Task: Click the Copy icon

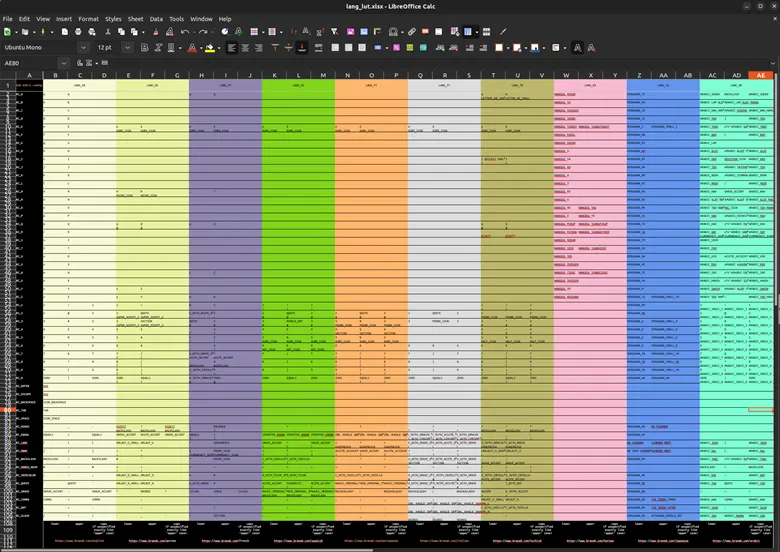Action: 121,32
